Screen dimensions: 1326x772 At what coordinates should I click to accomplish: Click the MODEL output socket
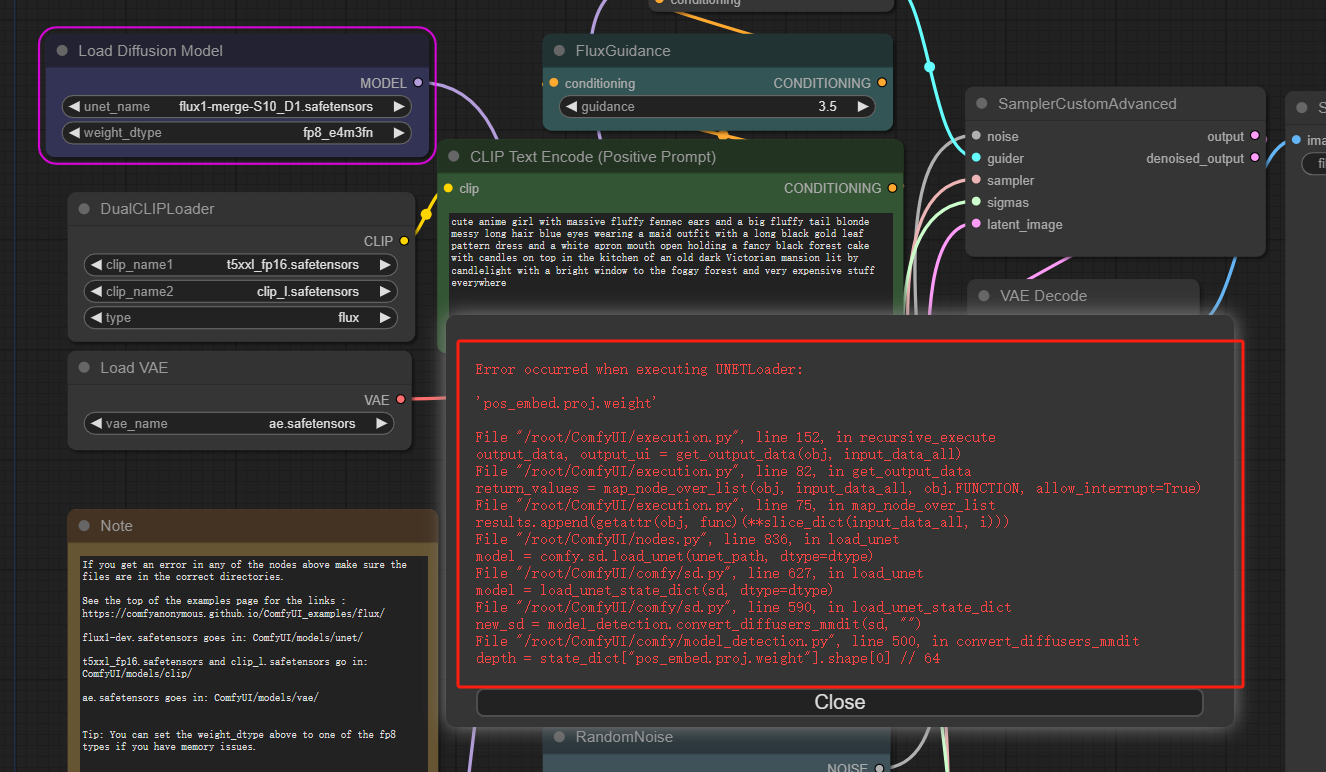[418, 83]
